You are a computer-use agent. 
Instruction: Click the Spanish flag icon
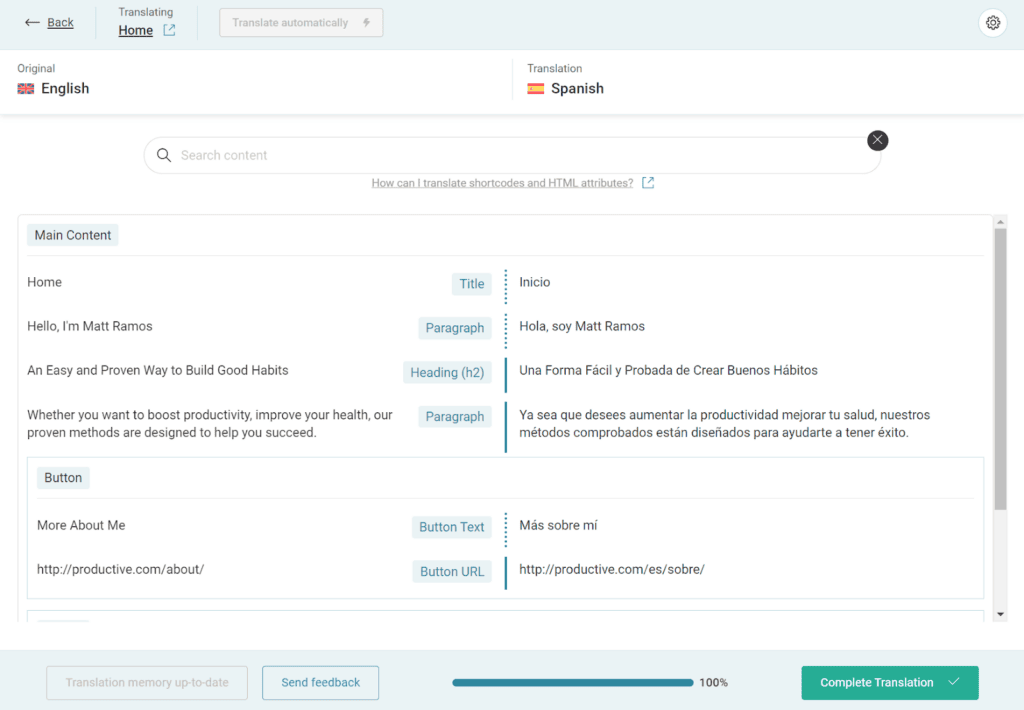(536, 89)
